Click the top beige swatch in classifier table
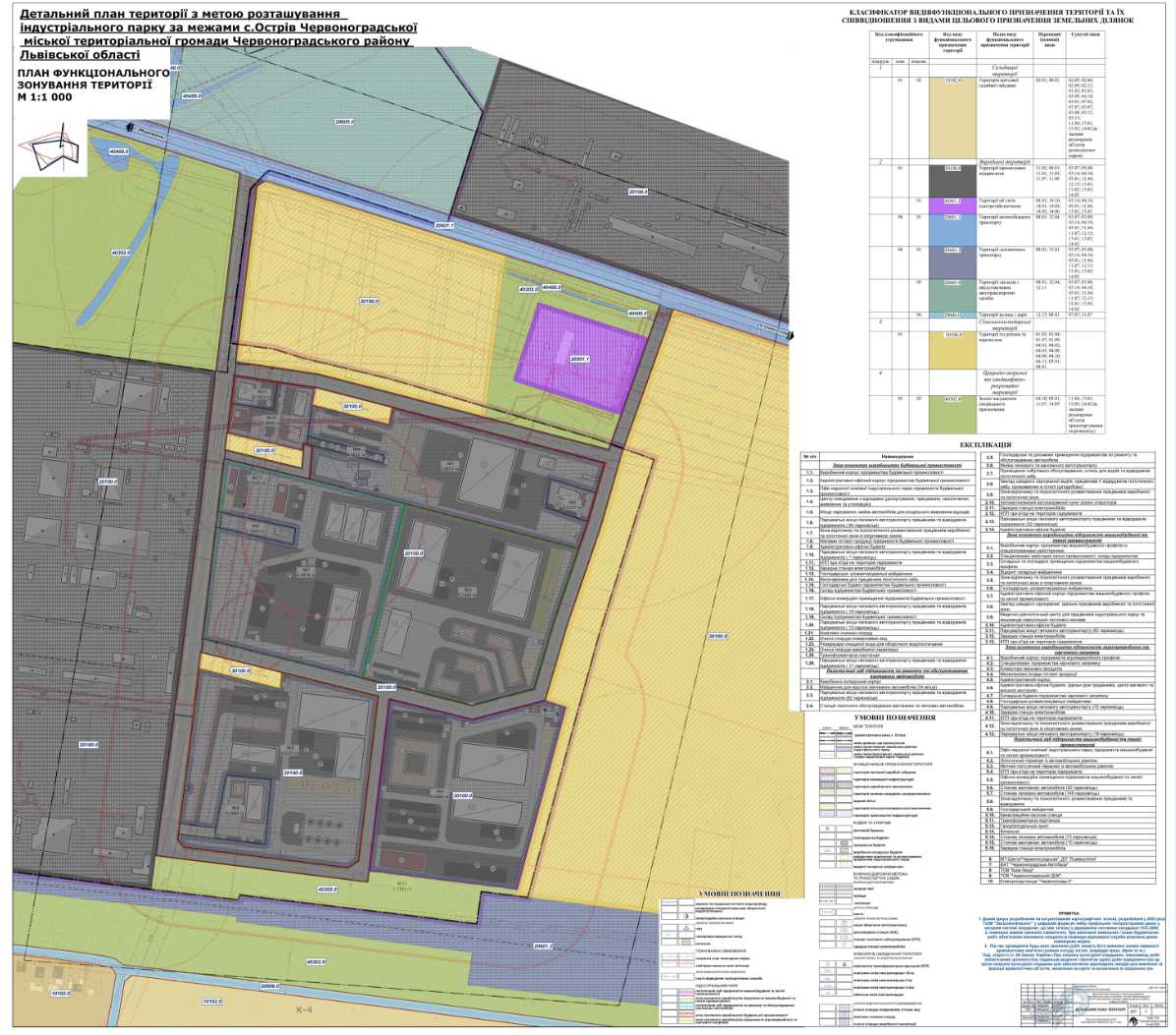 [951, 116]
